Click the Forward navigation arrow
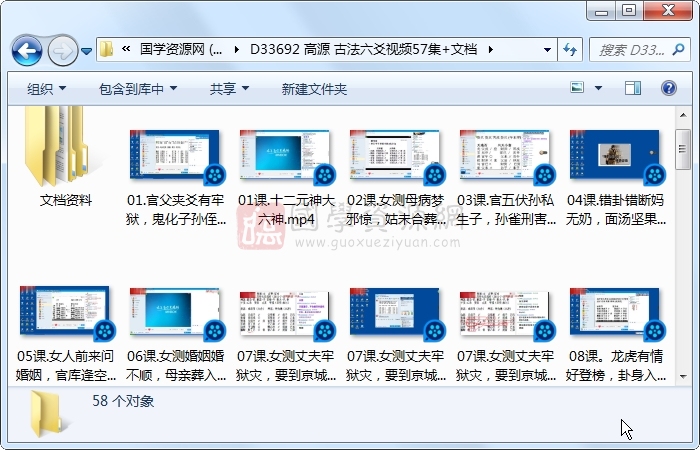 [x=62, y=50]
